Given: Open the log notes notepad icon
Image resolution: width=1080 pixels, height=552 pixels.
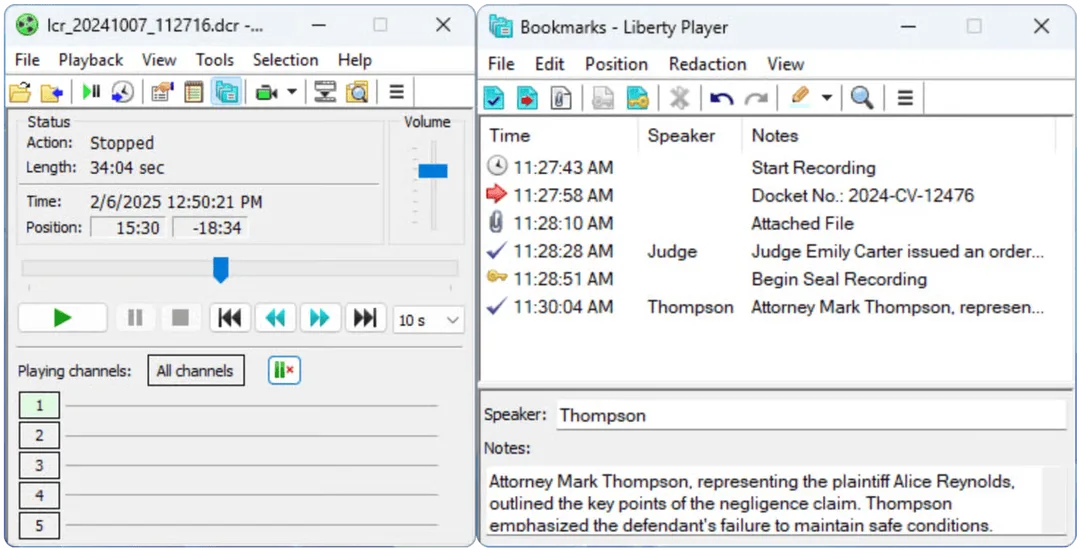Looking at the screenshot, I should [194, 92].
